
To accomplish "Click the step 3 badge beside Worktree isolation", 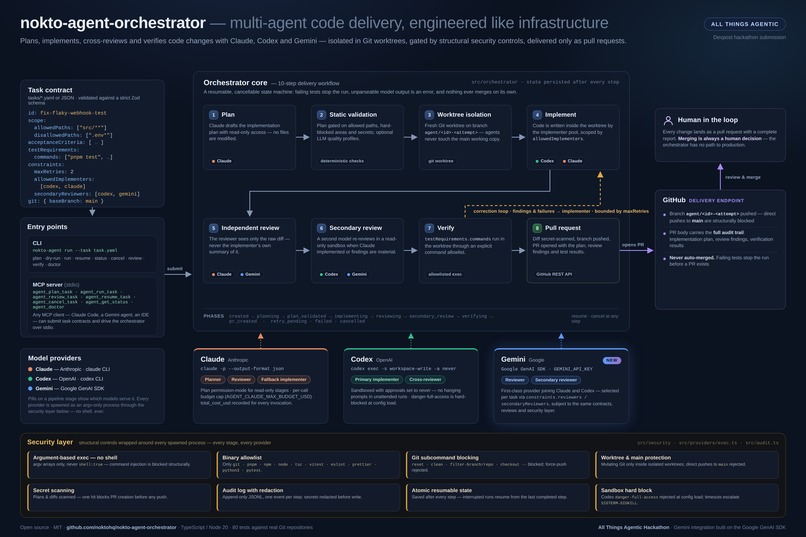I will point(429,115).
